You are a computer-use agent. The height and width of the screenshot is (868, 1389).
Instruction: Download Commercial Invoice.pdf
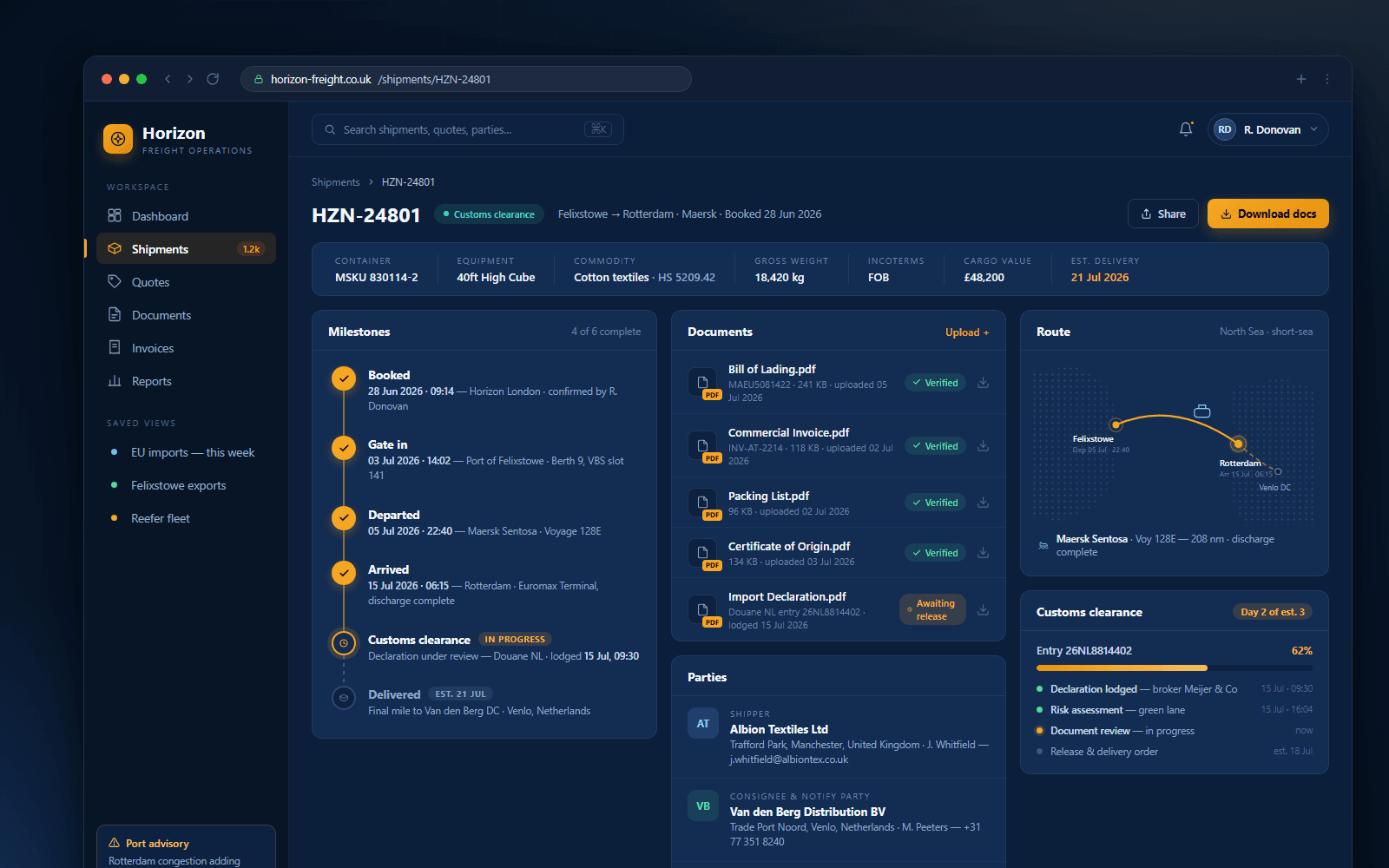coord(984,446)
